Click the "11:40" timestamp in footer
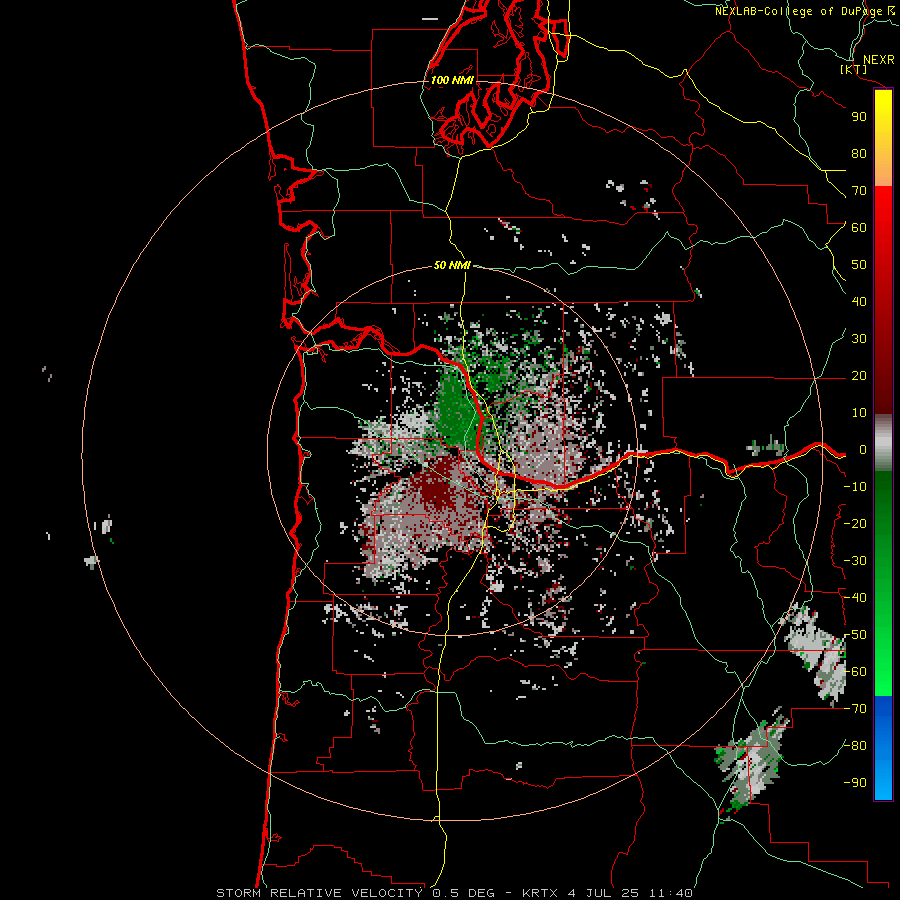 point(670,893)
